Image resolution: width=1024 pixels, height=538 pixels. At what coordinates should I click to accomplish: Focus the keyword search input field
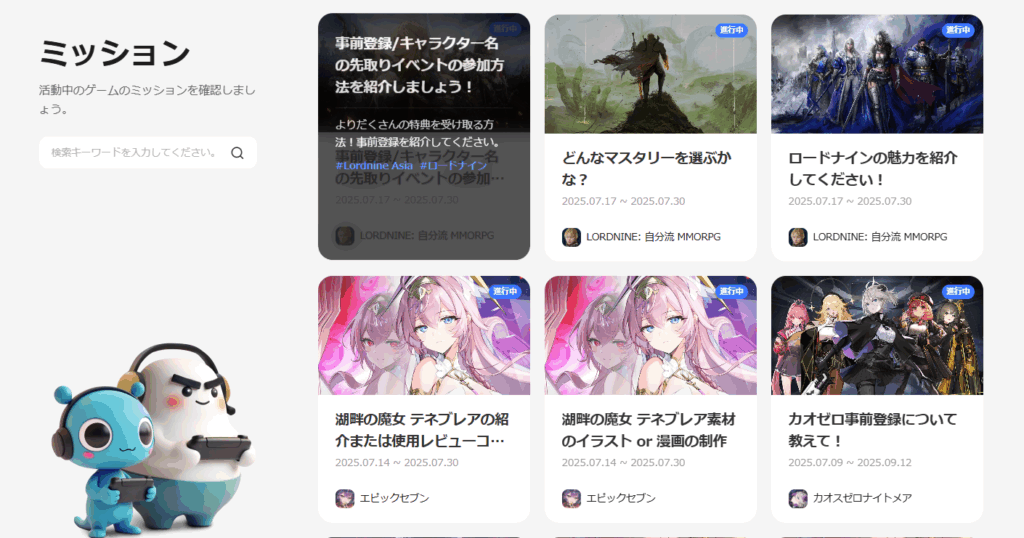click(148, 153)
